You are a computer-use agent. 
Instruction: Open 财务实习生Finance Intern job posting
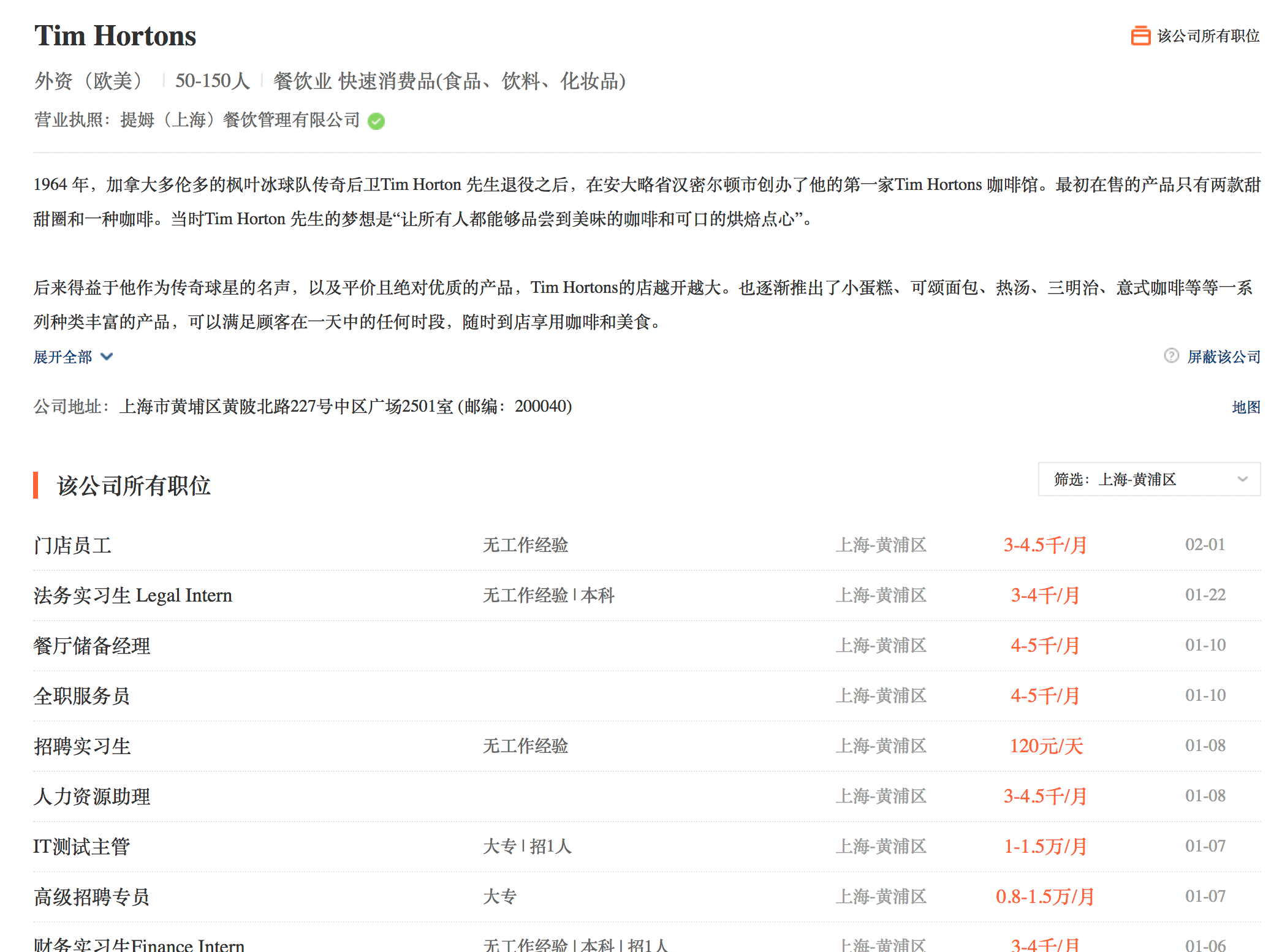pos(139,944)
